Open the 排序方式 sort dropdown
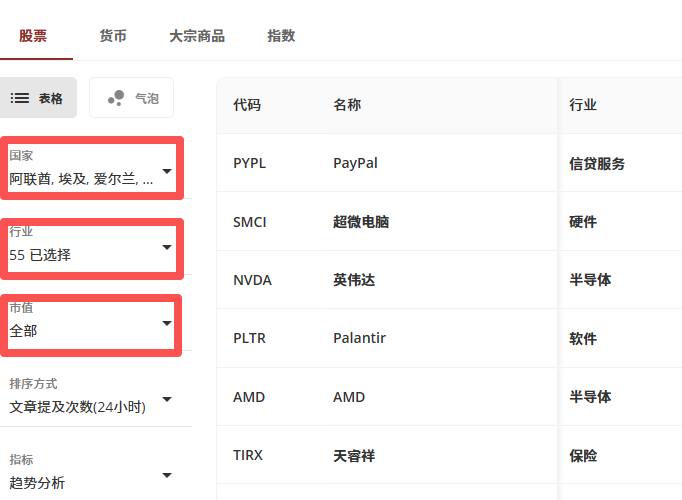The image size is (682, 500). click(92, 398)
